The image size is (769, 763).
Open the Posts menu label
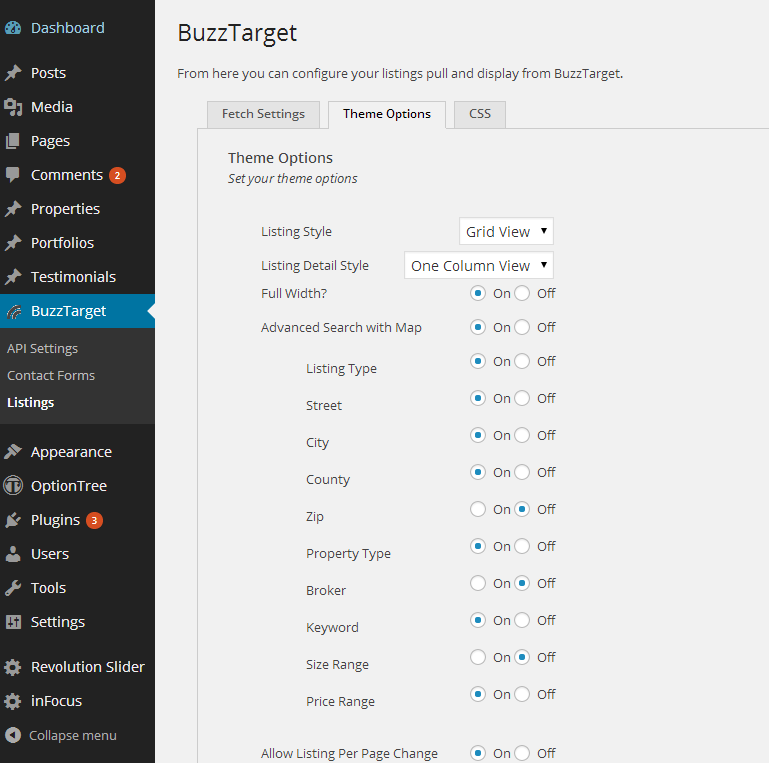click(48, 73)
